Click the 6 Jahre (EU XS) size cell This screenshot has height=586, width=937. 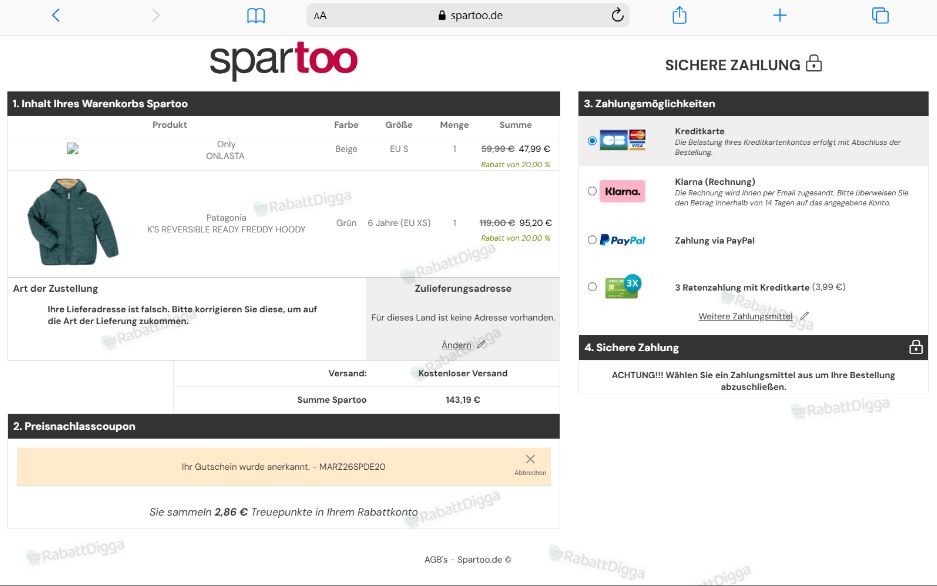coord(399,223)
